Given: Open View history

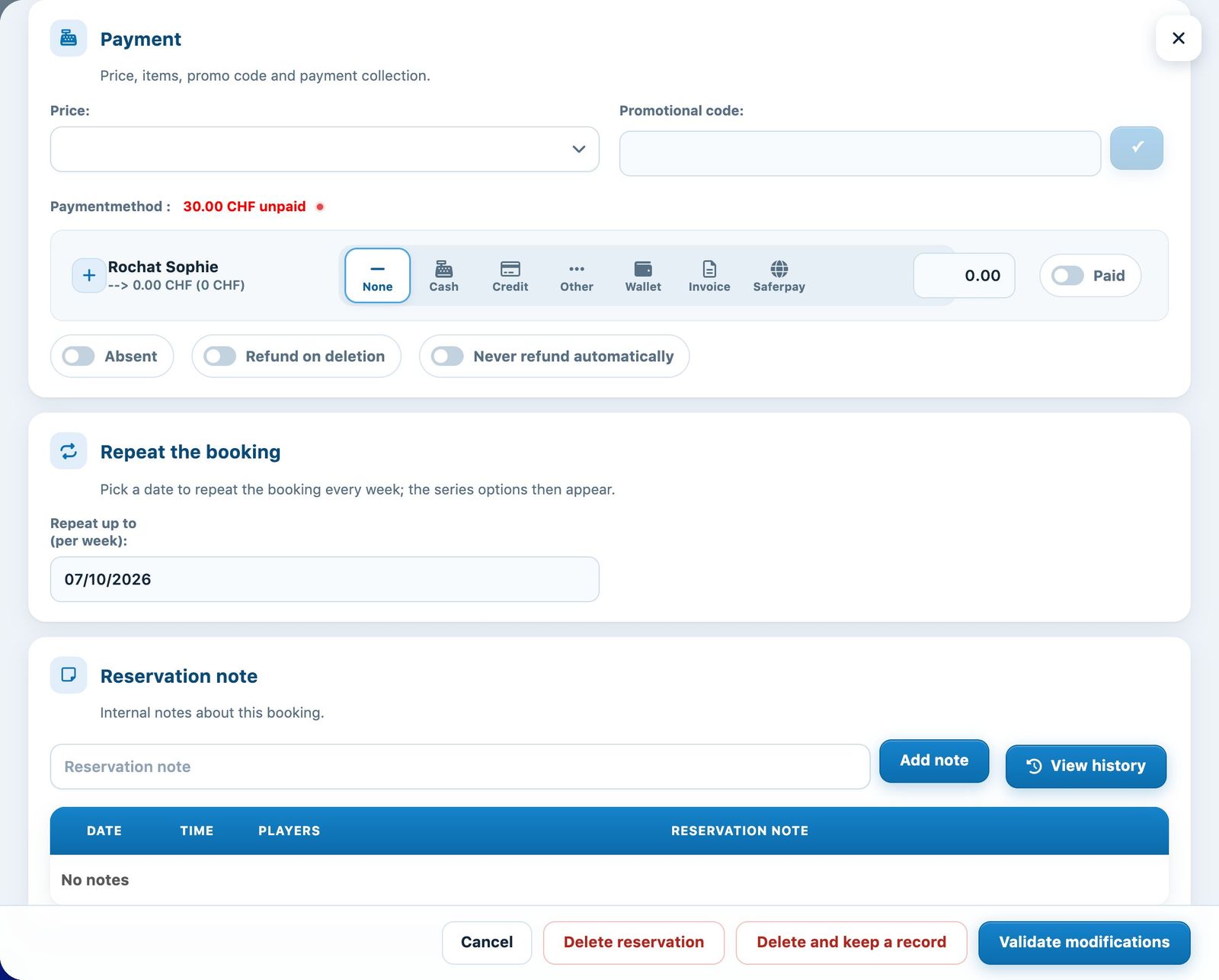Looking at the screenshot, I should pyautogui.click(x=1086, y=766).
